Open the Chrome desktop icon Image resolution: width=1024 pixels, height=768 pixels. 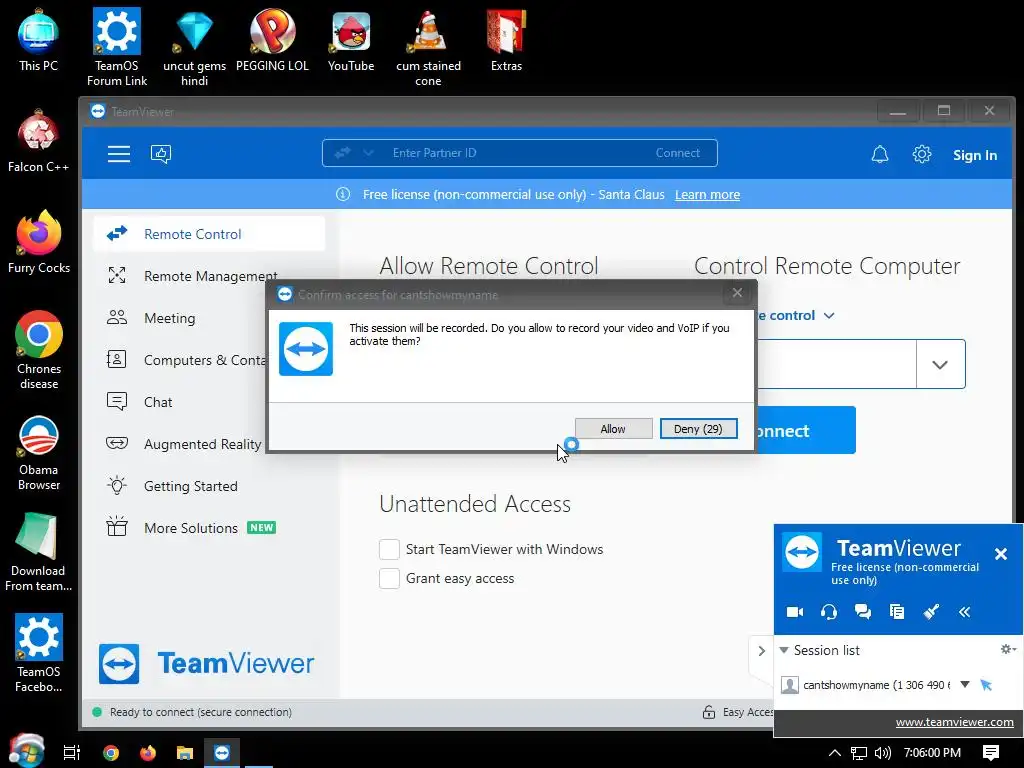tap(39, 350)
